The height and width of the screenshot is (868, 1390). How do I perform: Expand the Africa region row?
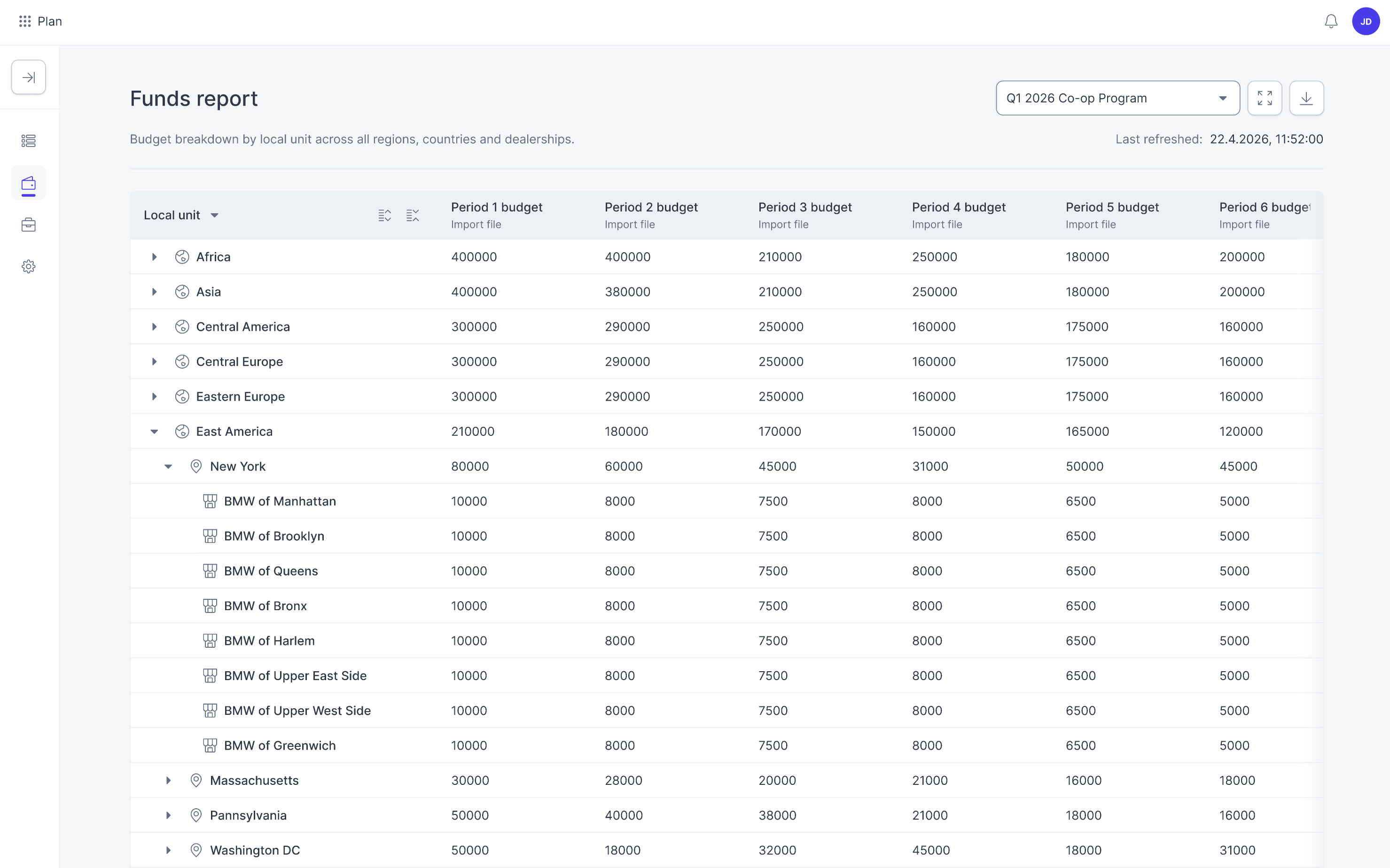tap(154, 257)
